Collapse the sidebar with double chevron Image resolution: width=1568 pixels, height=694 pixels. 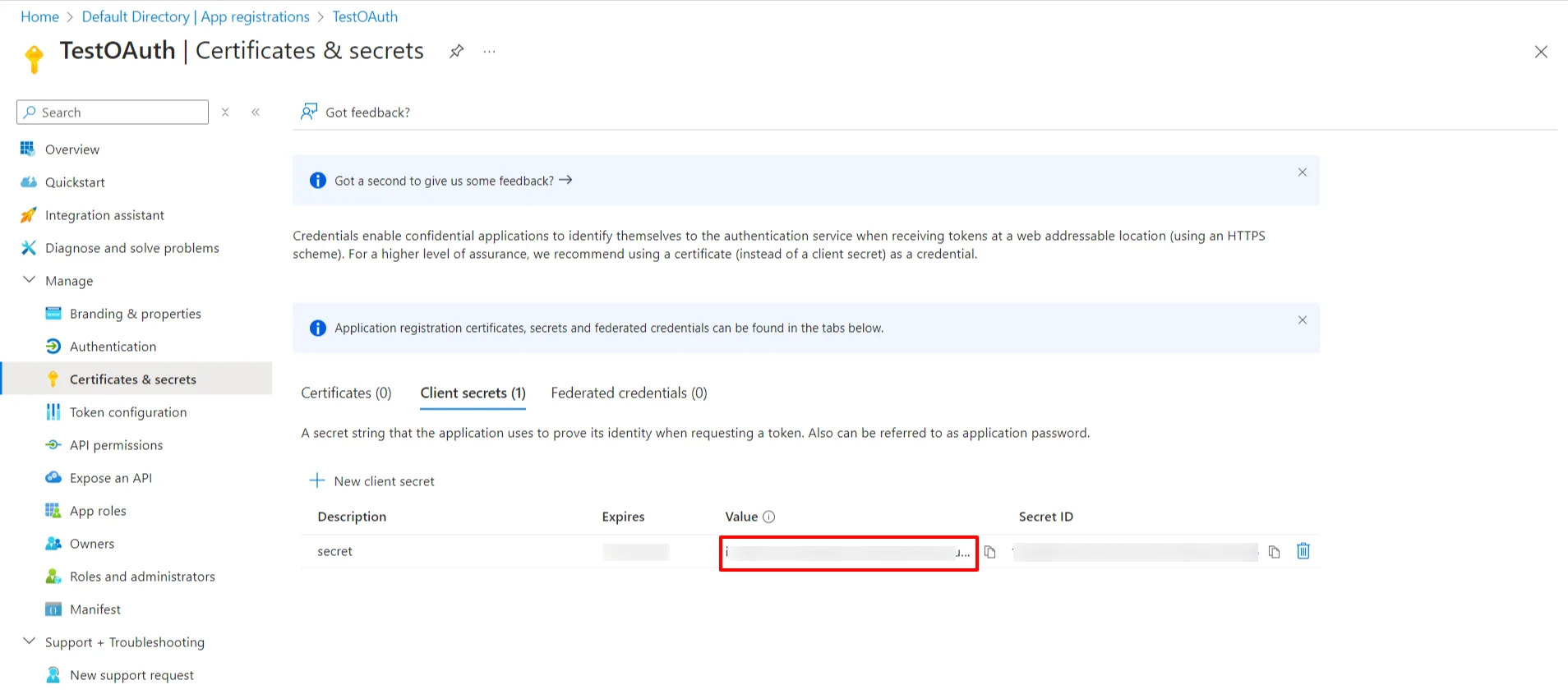(x=256, y=113)
